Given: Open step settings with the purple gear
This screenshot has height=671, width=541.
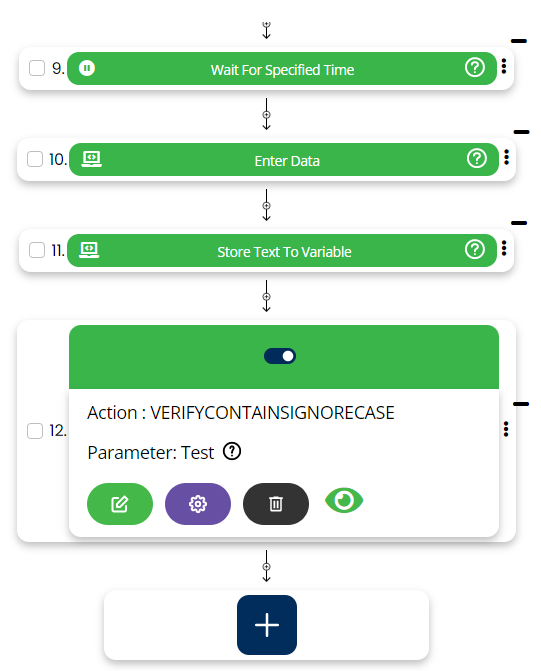Looking at the screenshot, I should click(198, 504).
